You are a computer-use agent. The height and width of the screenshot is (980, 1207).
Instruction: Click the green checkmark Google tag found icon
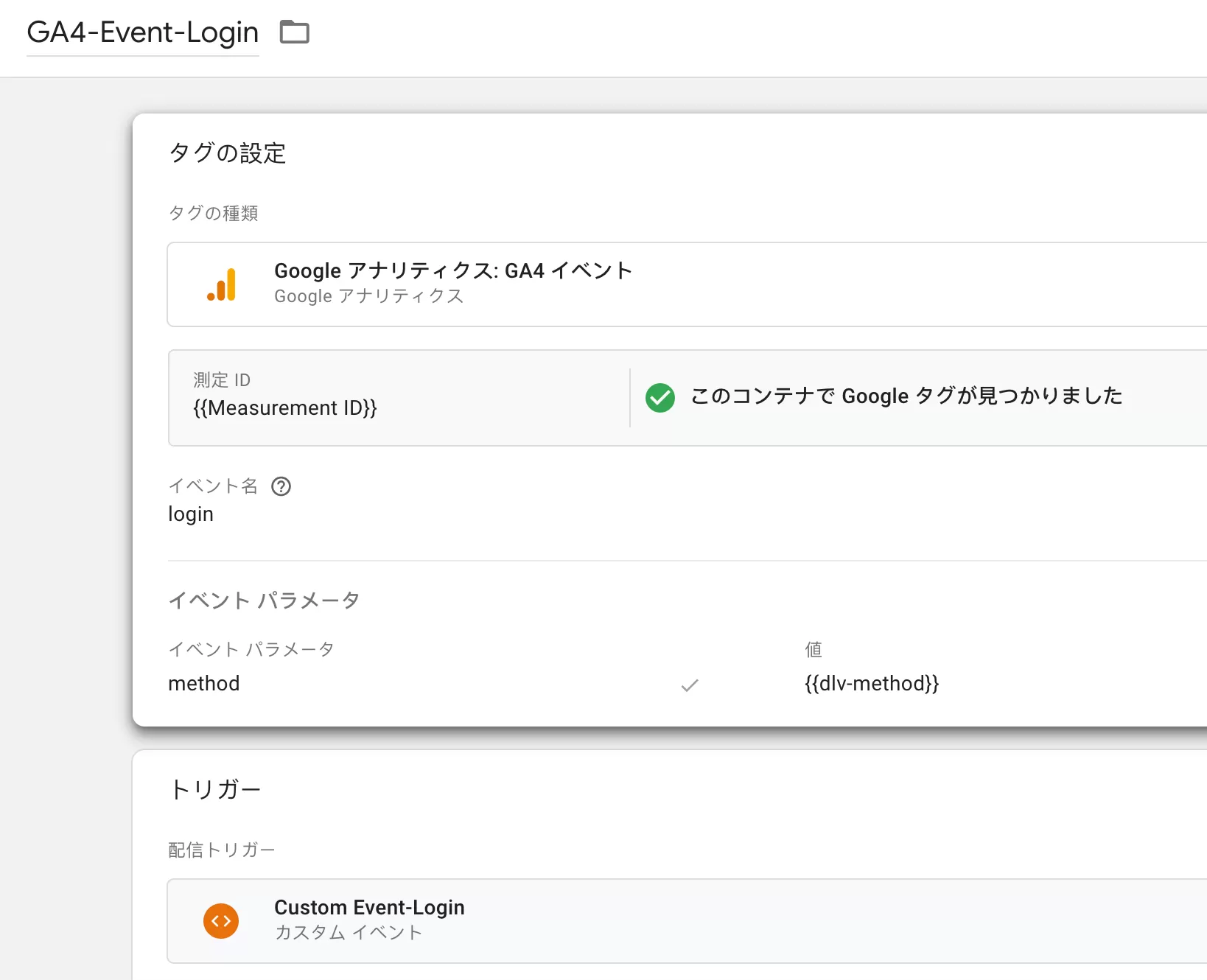pos(660,398)
